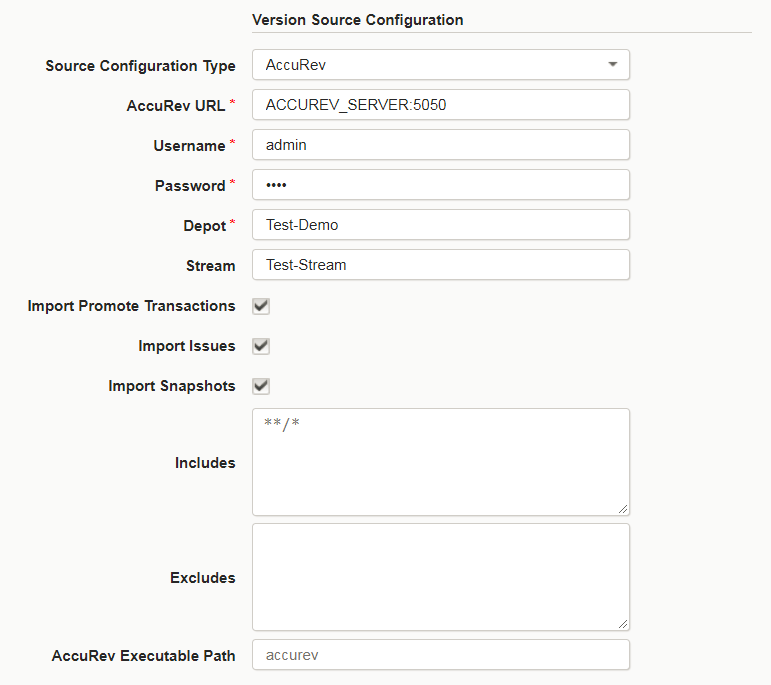Click the Import Issues label text
Screen dimensions: 771x685
pyautogui.click(x=187, y=346)
